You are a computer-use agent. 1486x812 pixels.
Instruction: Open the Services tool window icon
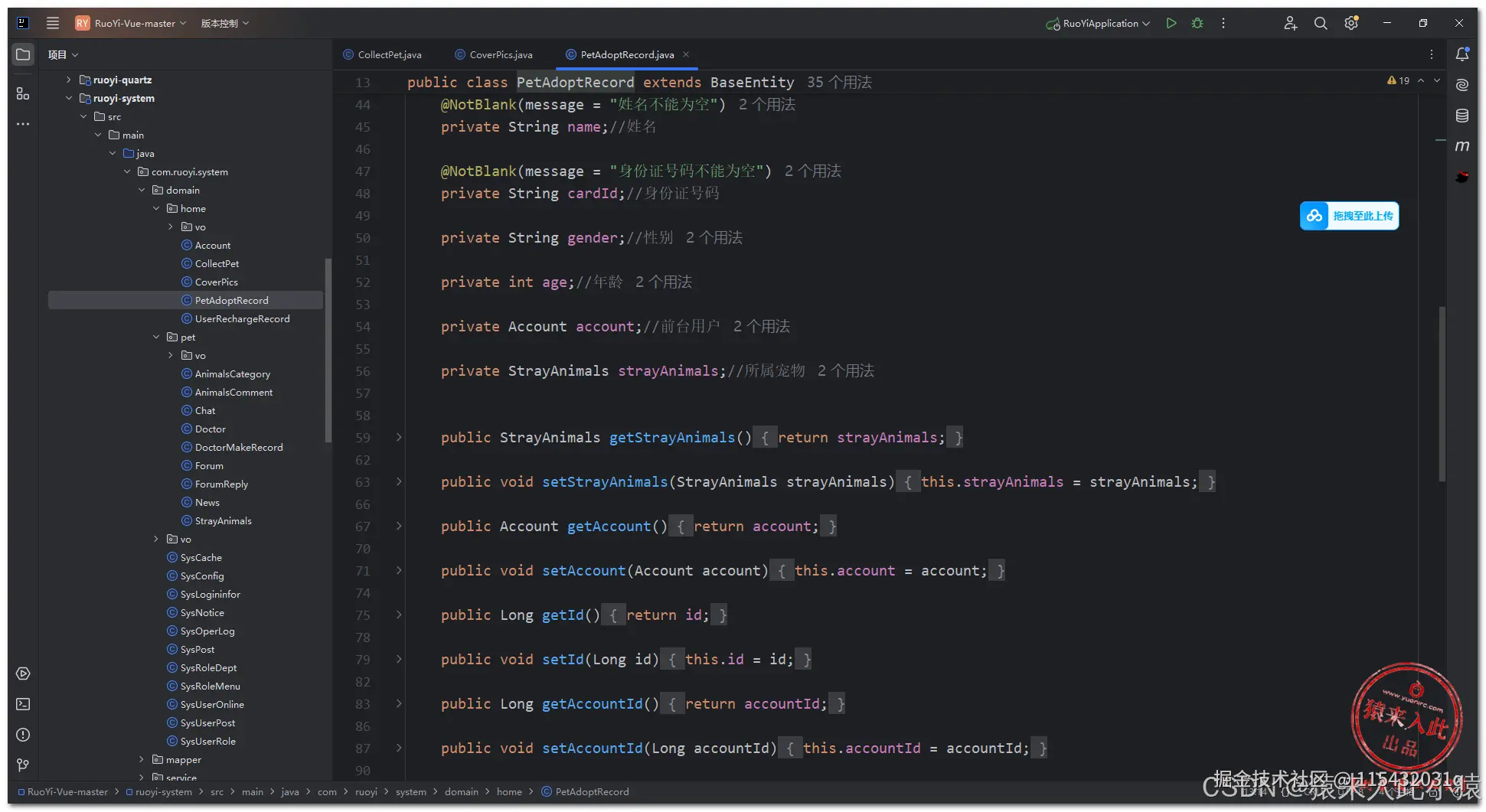click(x=23, y=673)
